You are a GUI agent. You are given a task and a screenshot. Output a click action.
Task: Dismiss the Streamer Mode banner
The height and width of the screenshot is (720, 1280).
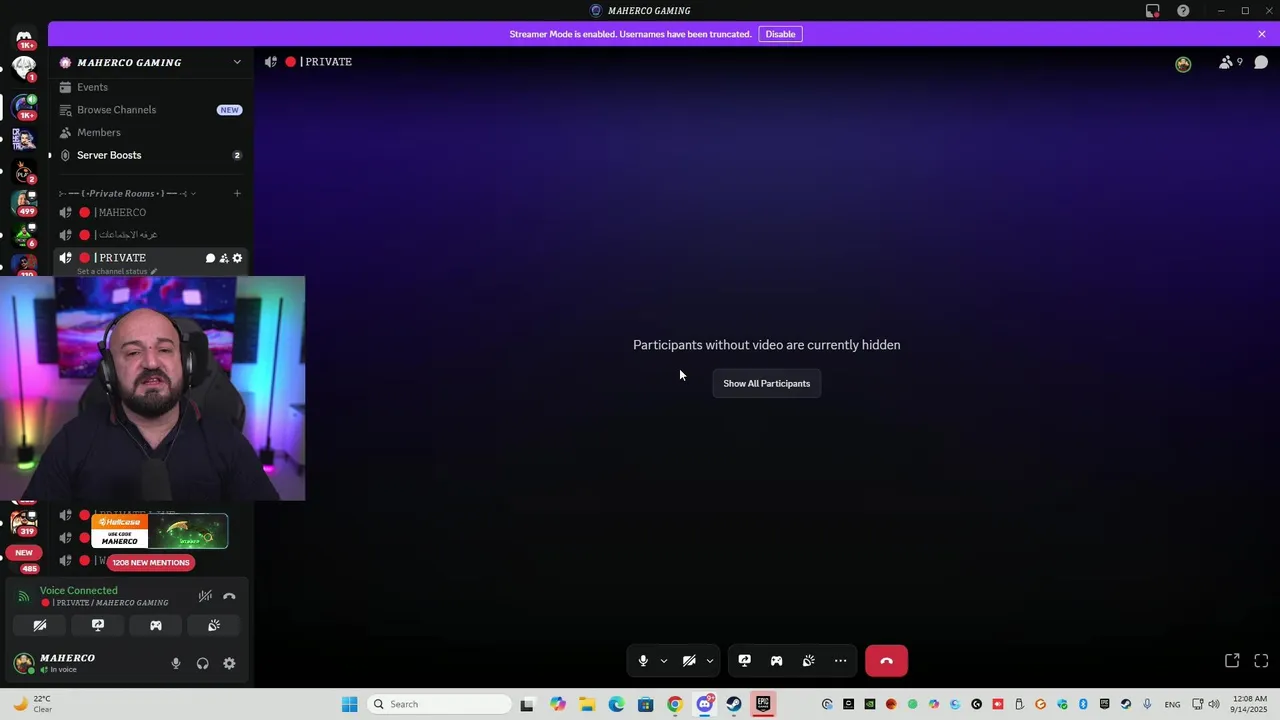1262,34
